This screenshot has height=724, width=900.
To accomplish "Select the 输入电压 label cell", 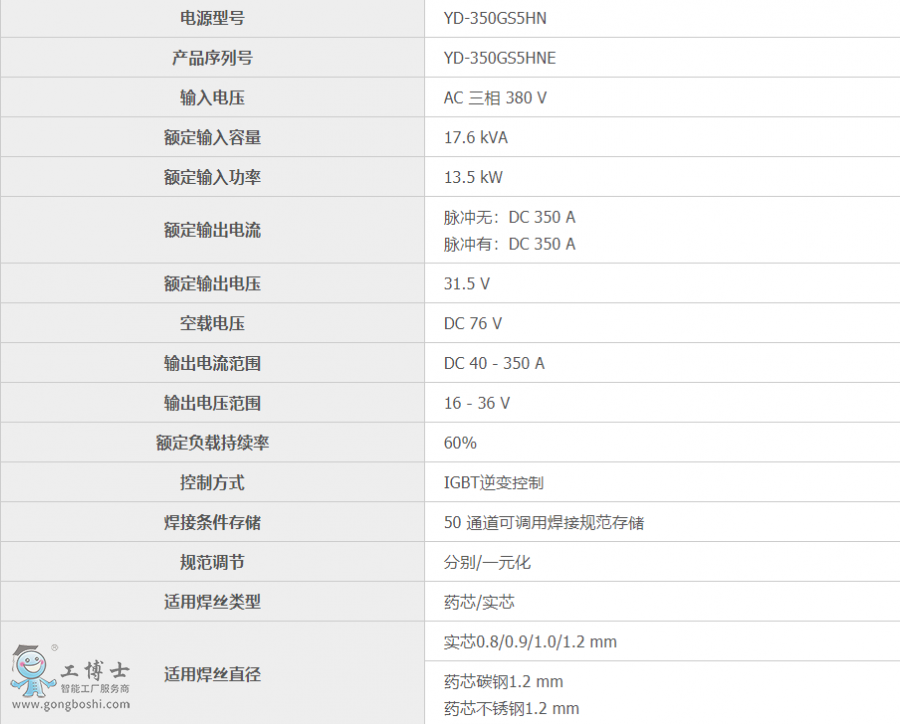I will pos(212,98).
